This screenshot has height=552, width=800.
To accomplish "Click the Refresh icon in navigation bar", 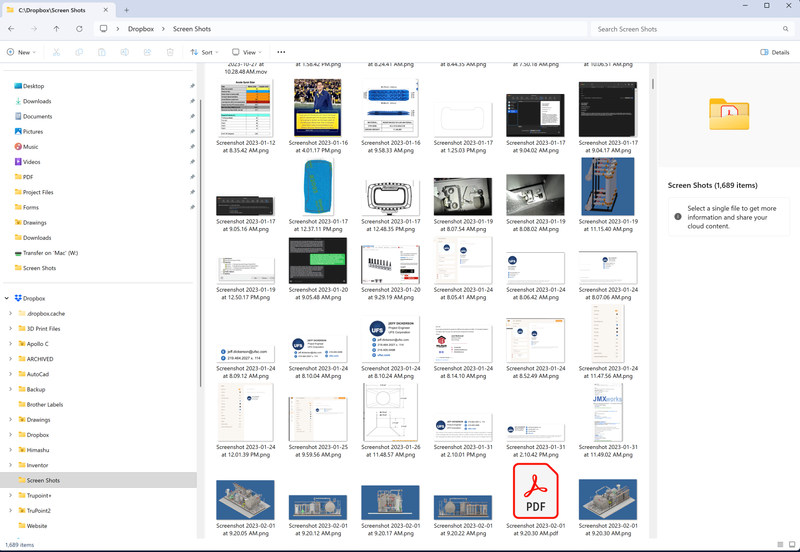I will 78,29.
